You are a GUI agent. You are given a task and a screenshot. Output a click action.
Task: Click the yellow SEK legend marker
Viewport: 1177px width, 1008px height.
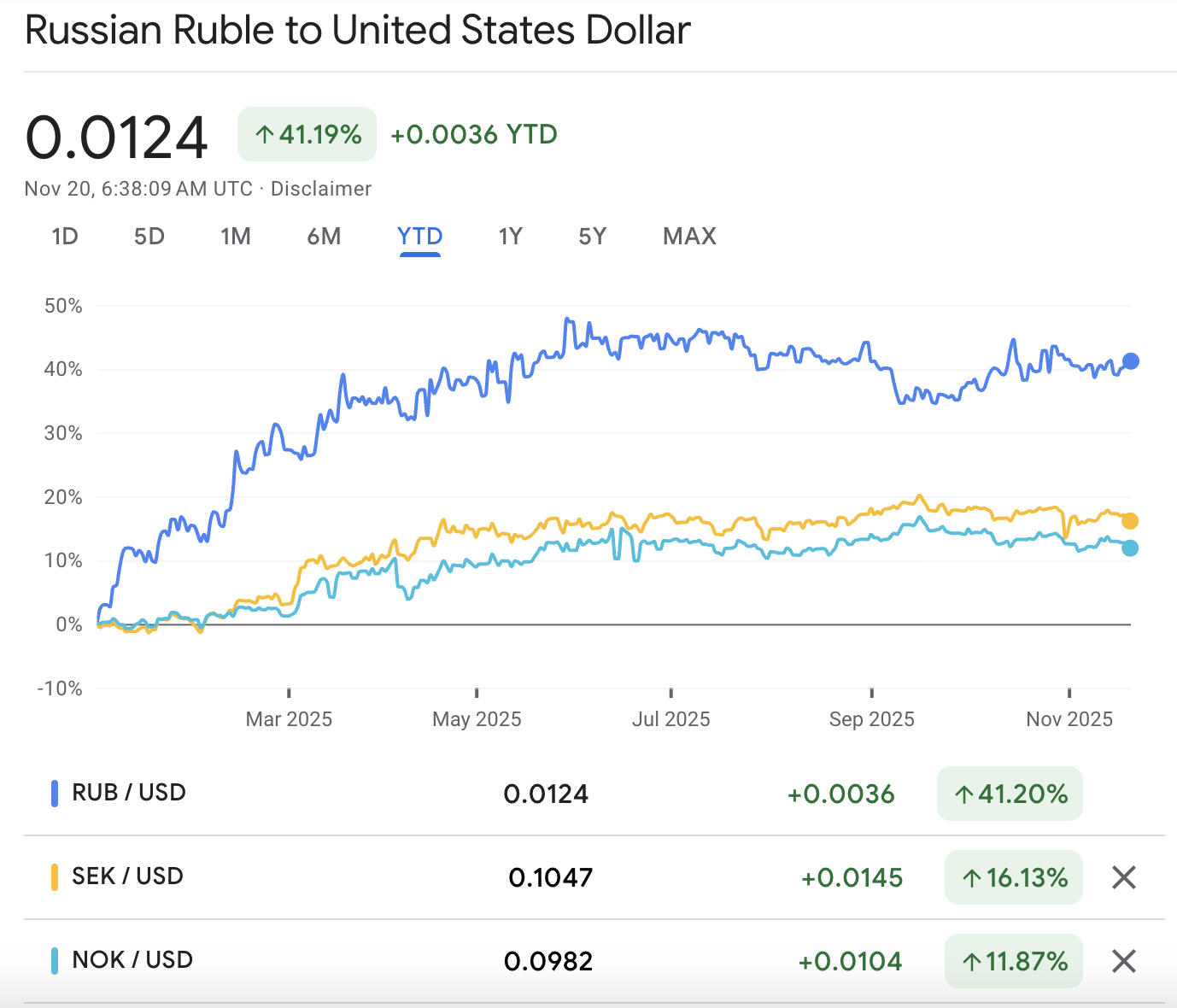point(56,876)
